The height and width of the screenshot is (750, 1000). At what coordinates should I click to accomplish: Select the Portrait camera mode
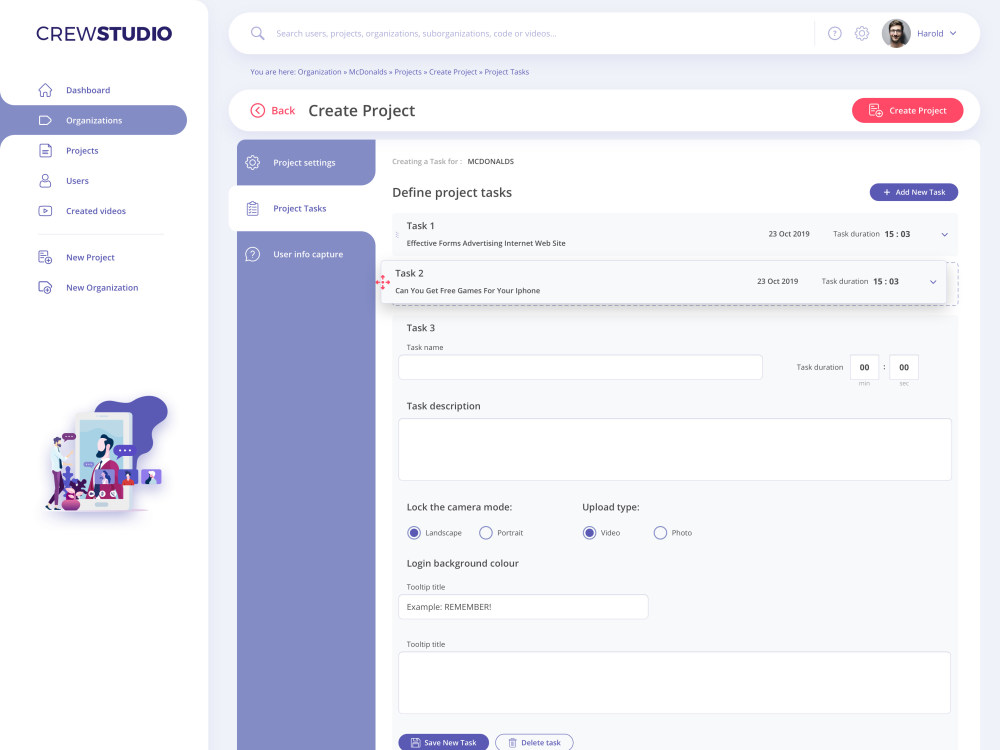[485, 533]
